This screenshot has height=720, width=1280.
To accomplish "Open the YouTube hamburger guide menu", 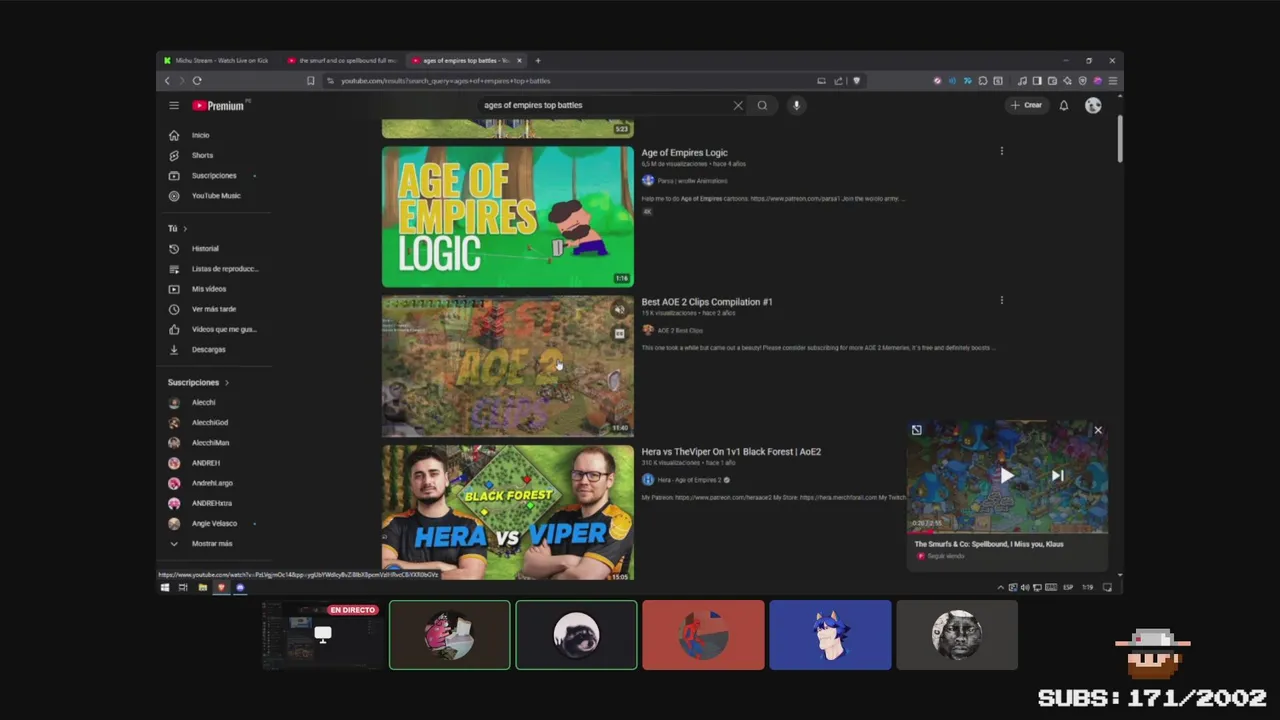I will tap(174, 105).
